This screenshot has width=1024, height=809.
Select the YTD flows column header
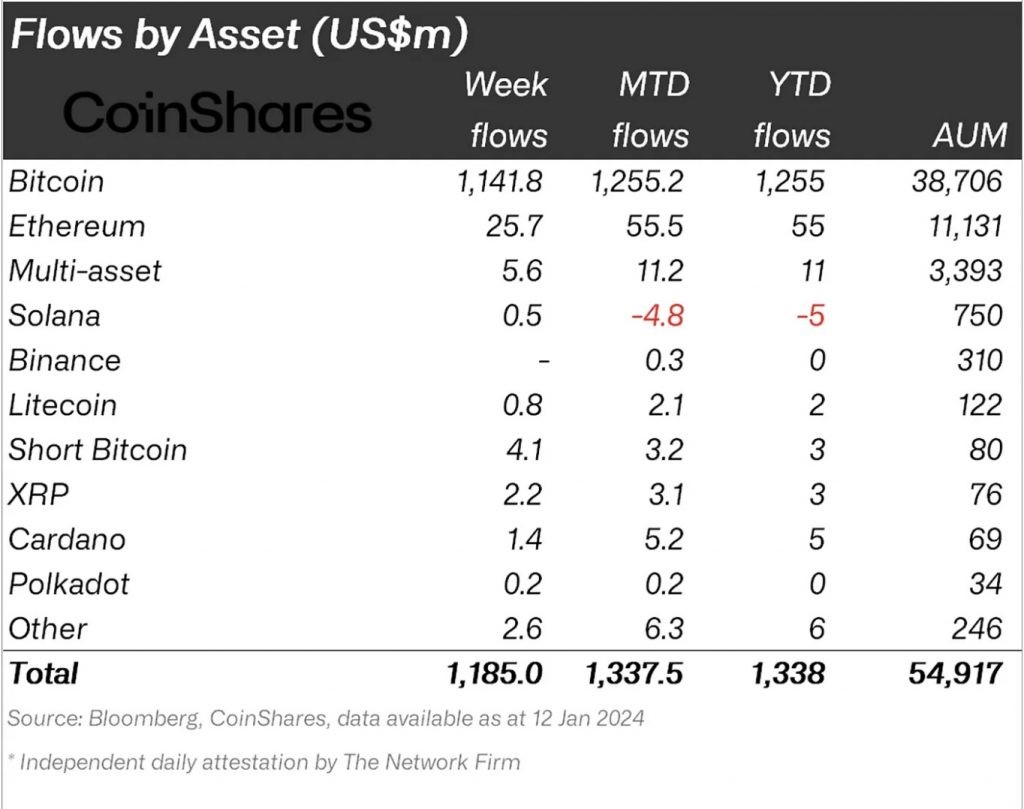coord(792,110)
